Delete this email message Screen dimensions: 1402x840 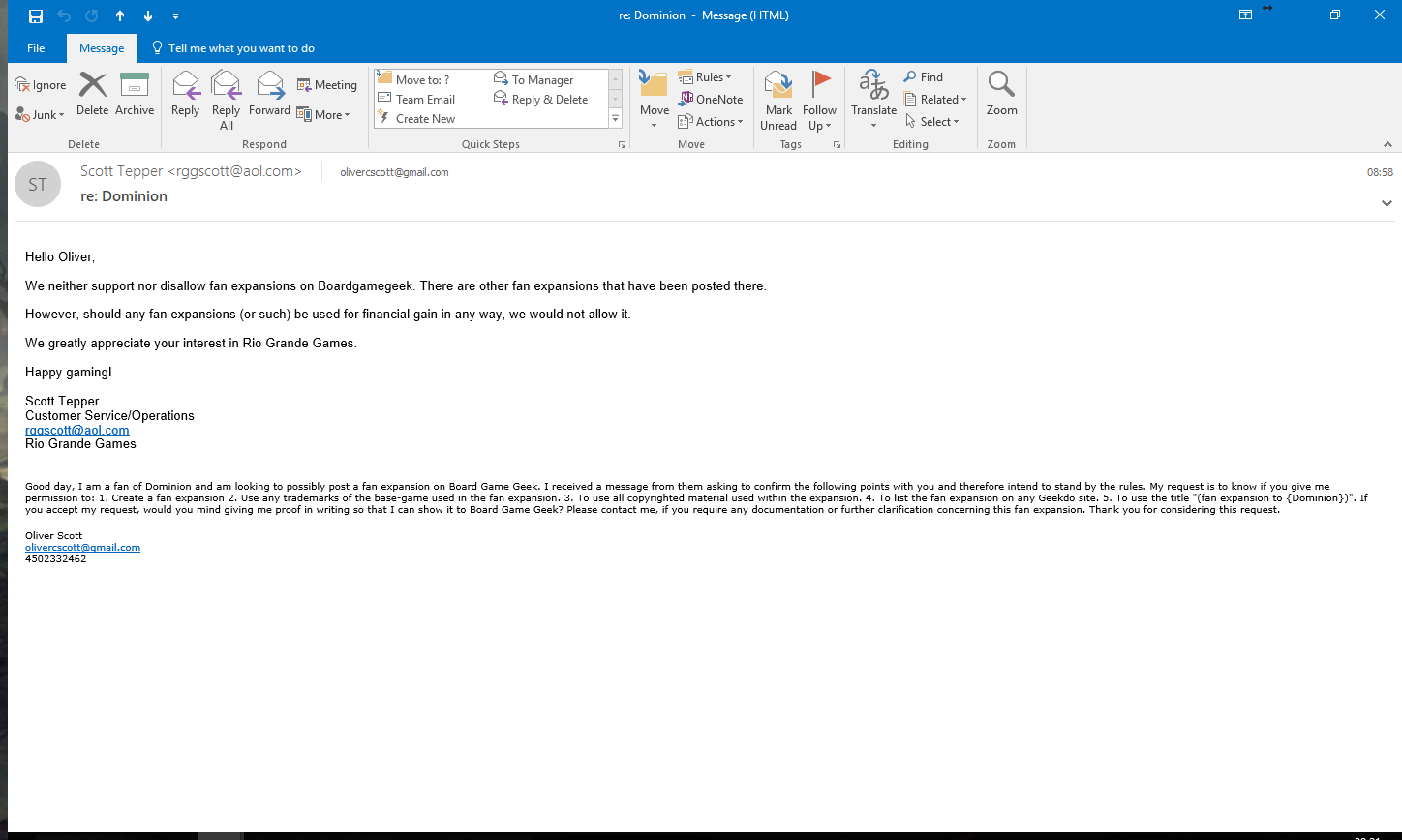(93, 95)
